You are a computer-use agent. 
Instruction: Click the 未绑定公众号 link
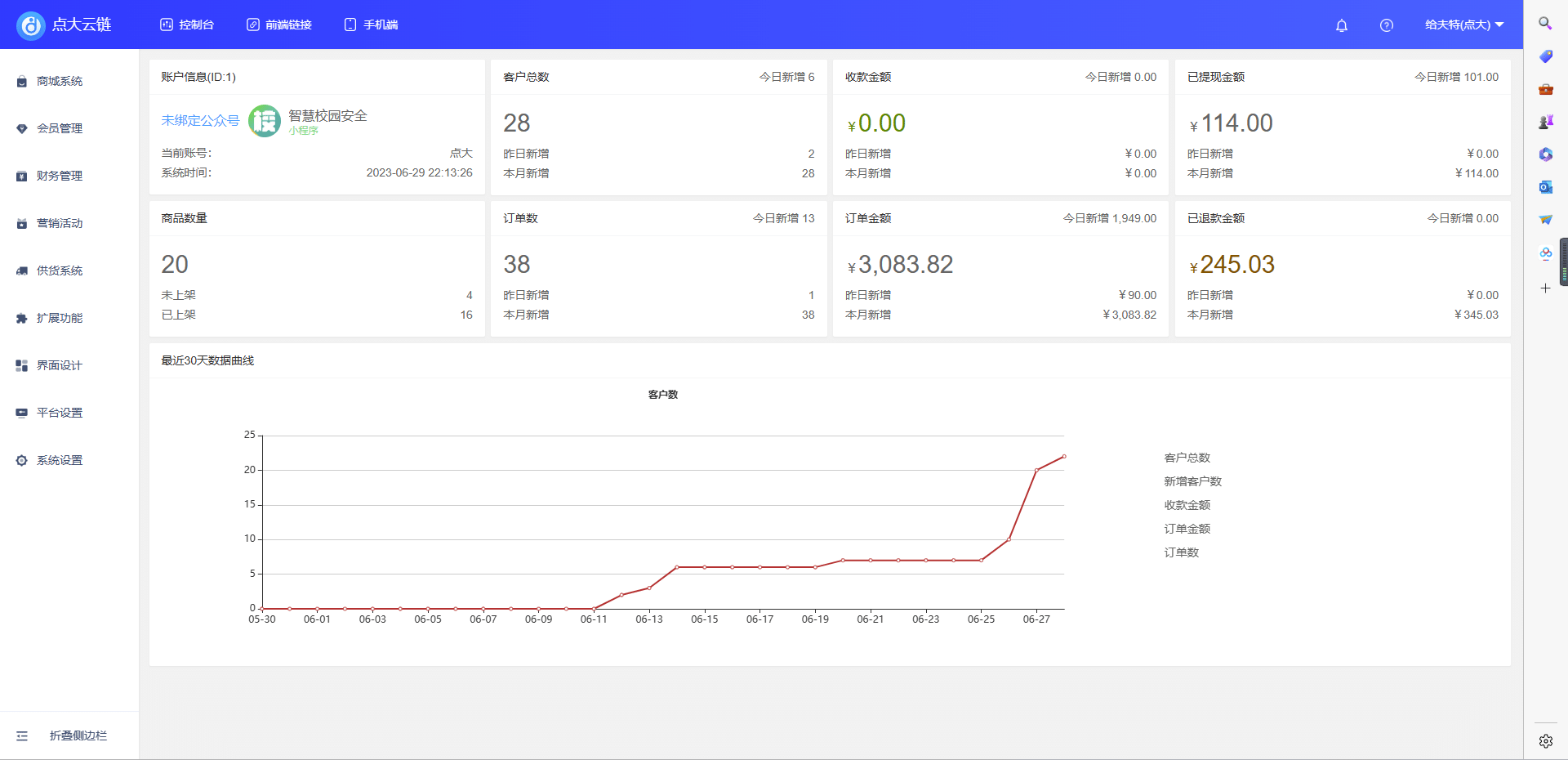click(x=200, y=120)
